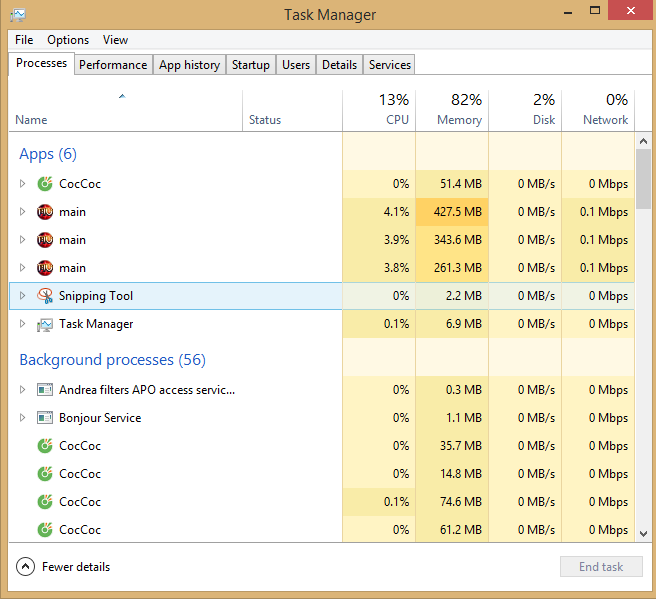Click the scrollbar up arrow
This screenshot has height=599, width=656.
[643, 141]
